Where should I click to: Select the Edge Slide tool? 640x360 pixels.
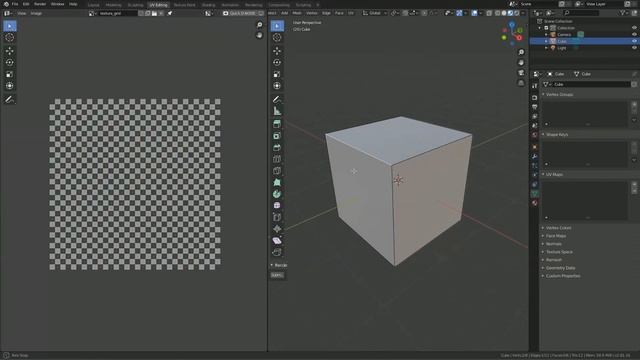click(277, 218)
